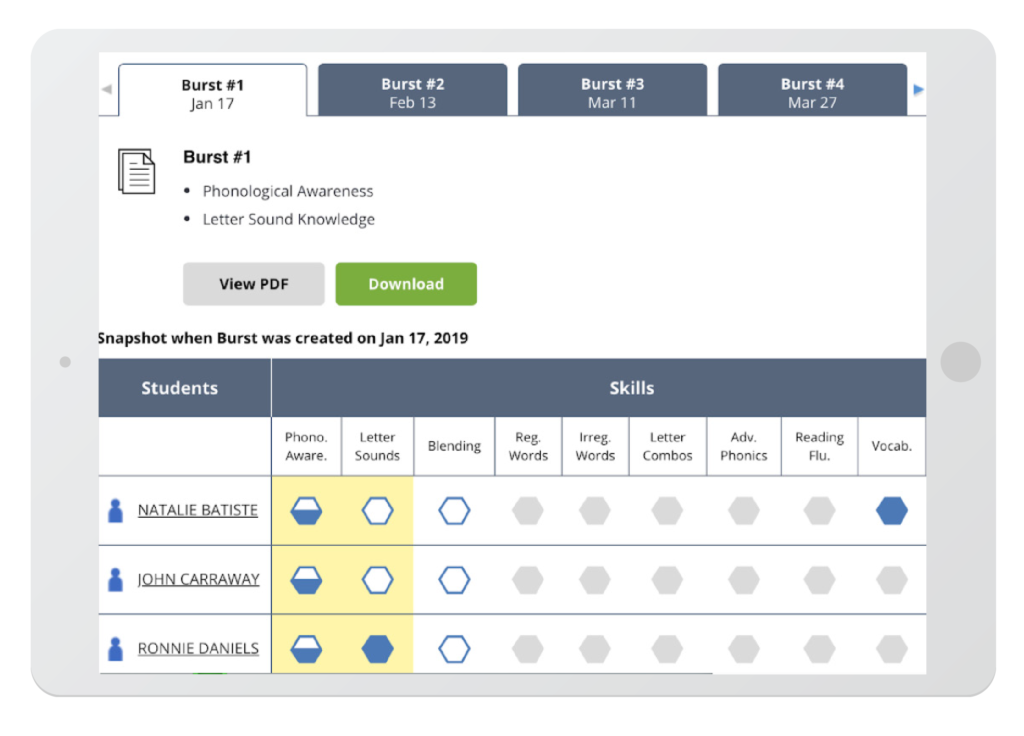Viewport: 1024px width, 736px height.
Task: Click the Burst #1 document icon
Action: pos(136,171)
